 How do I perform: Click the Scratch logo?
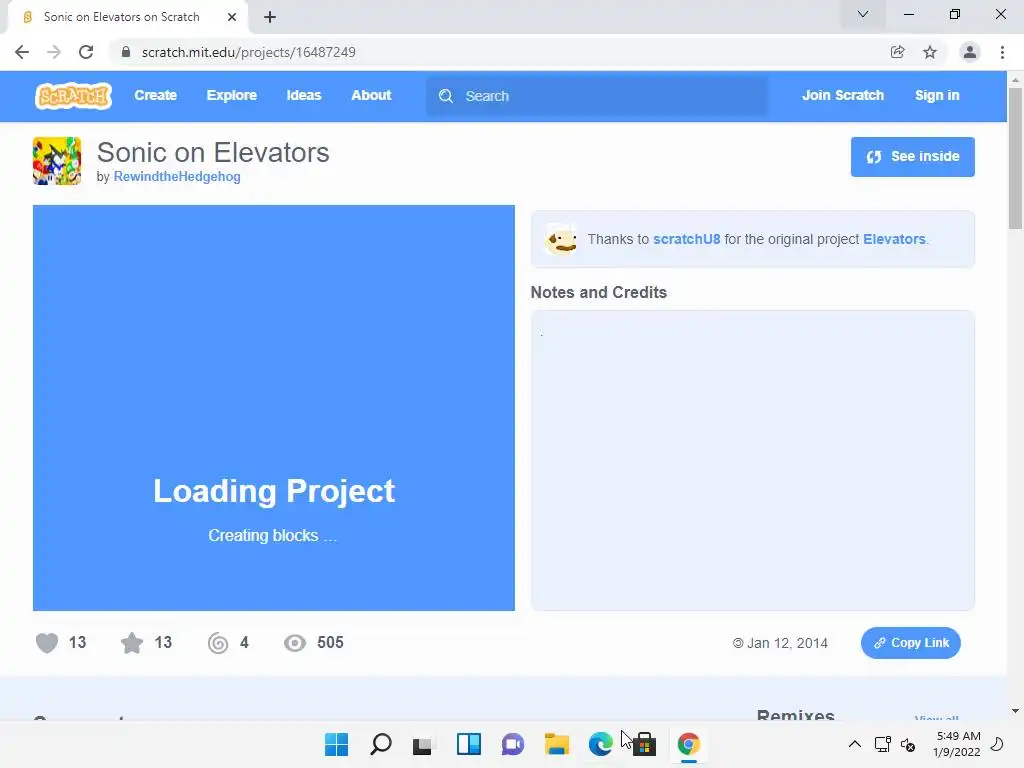[x=73, y=96]
